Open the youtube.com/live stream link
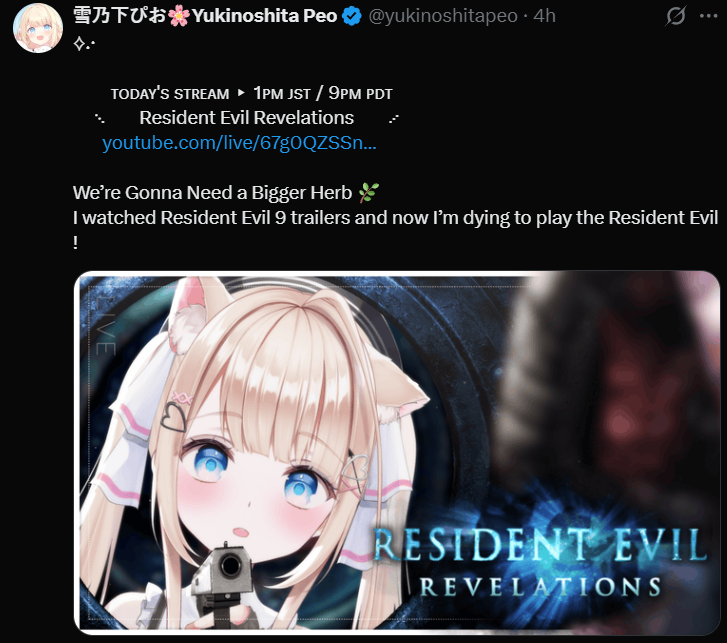The image size is (727, 643). (x=239, y=143)
